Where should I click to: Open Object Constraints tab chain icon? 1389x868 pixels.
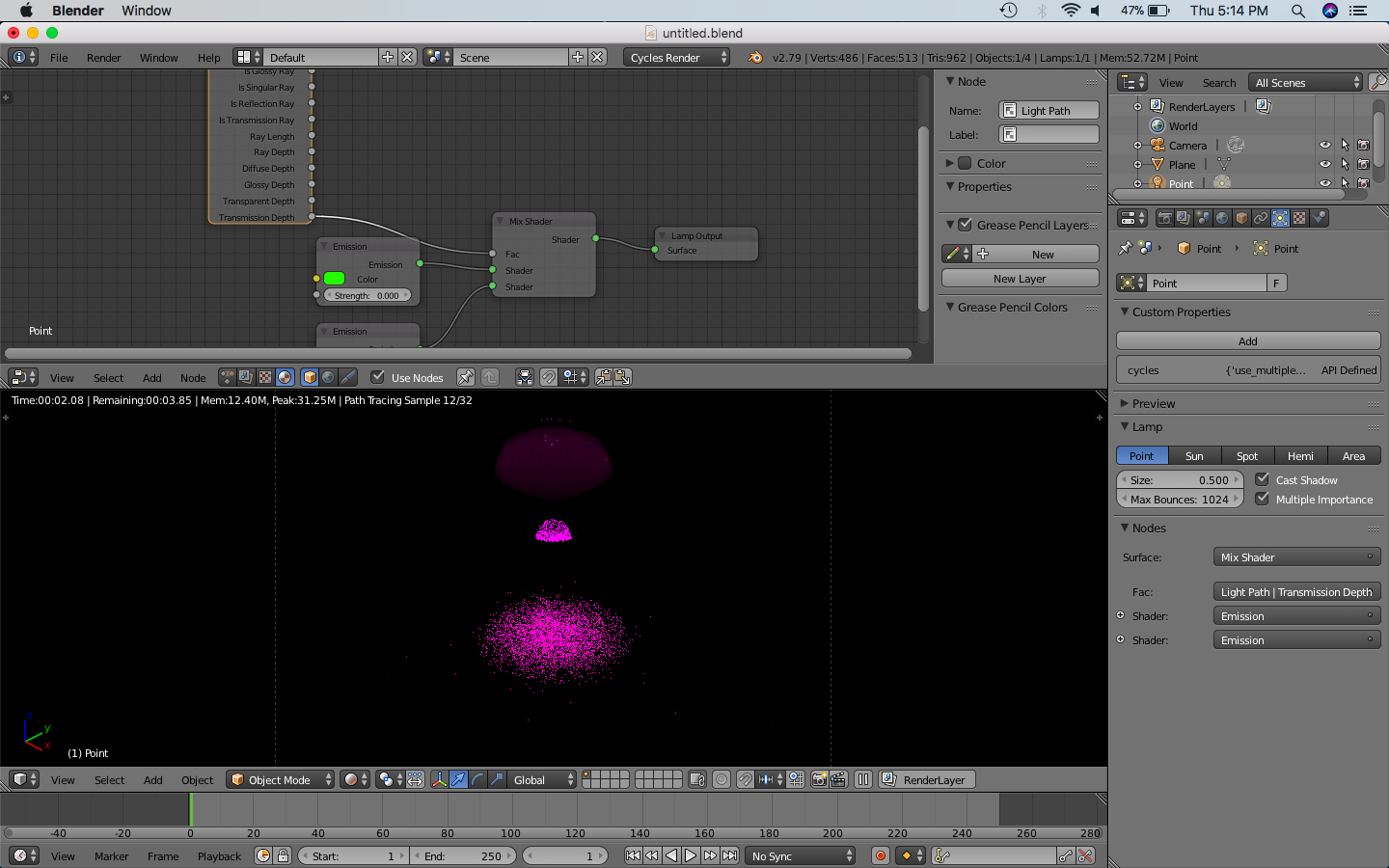[x=1261, y=218]
